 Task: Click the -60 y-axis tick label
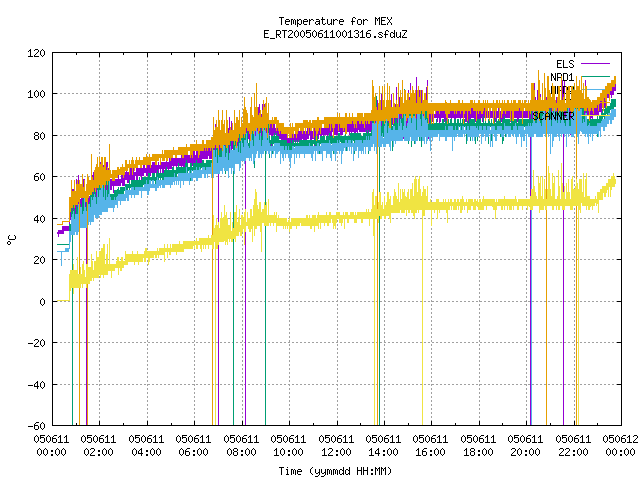point(36,426)
